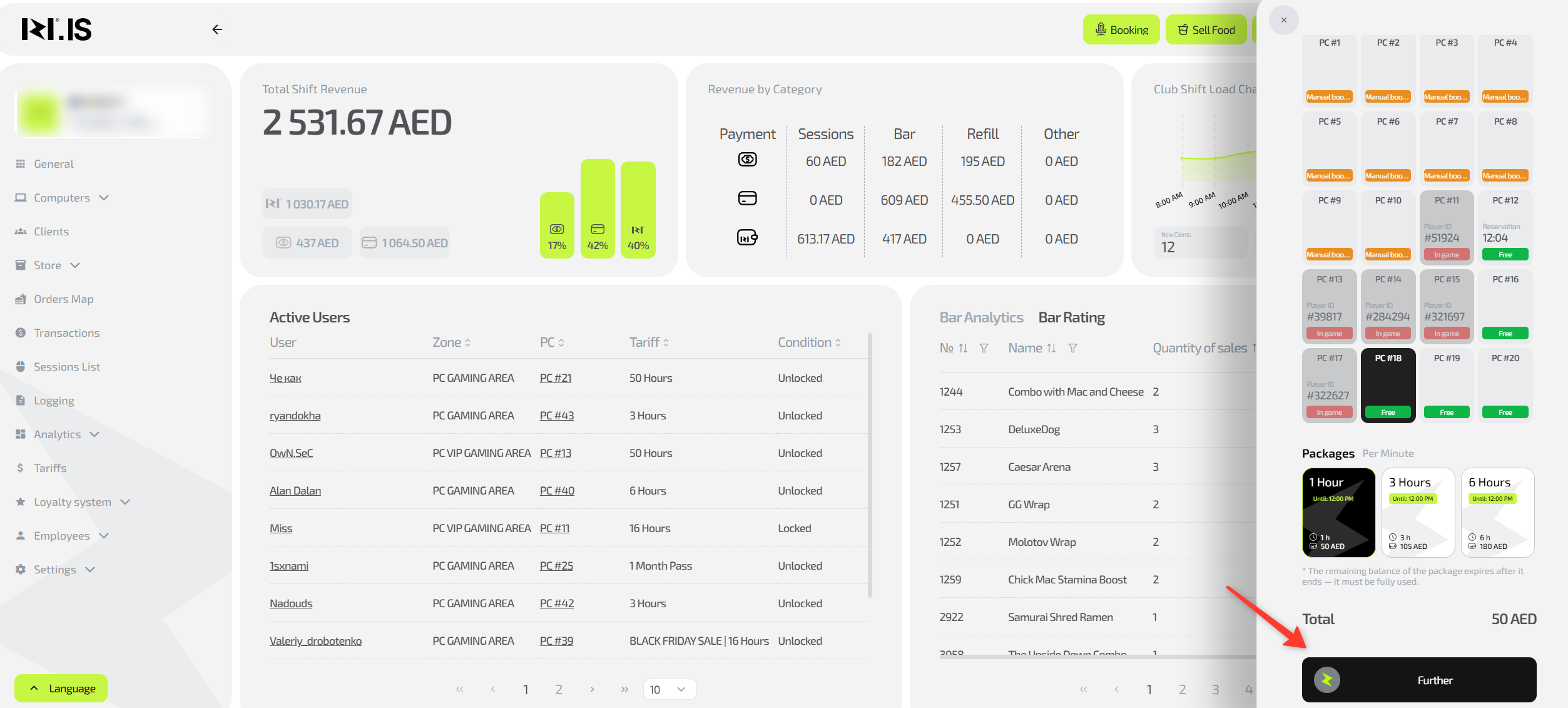Click the back arrow icon in header
Viewport: 1568px width, 708px height.
(x=217, y=29)
